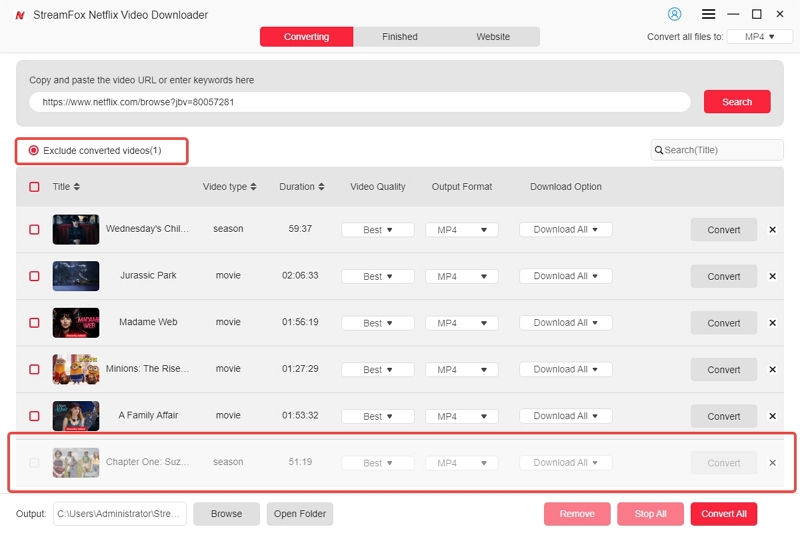This screenshot has width=800, height=533.
Task: Click the video URL input field
Action: [360, 102]
